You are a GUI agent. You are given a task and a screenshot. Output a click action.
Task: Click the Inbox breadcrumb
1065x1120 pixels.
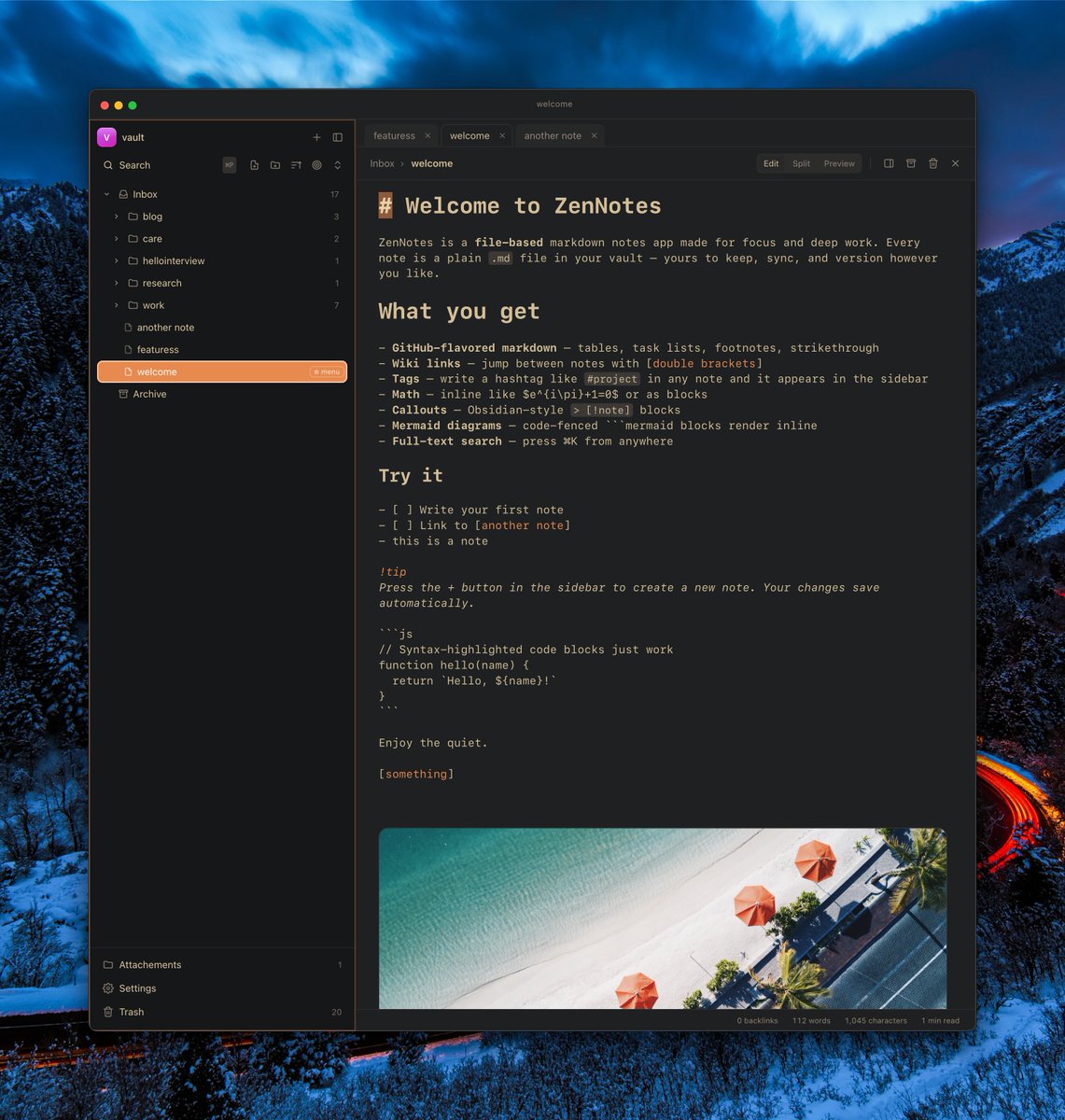382,163
